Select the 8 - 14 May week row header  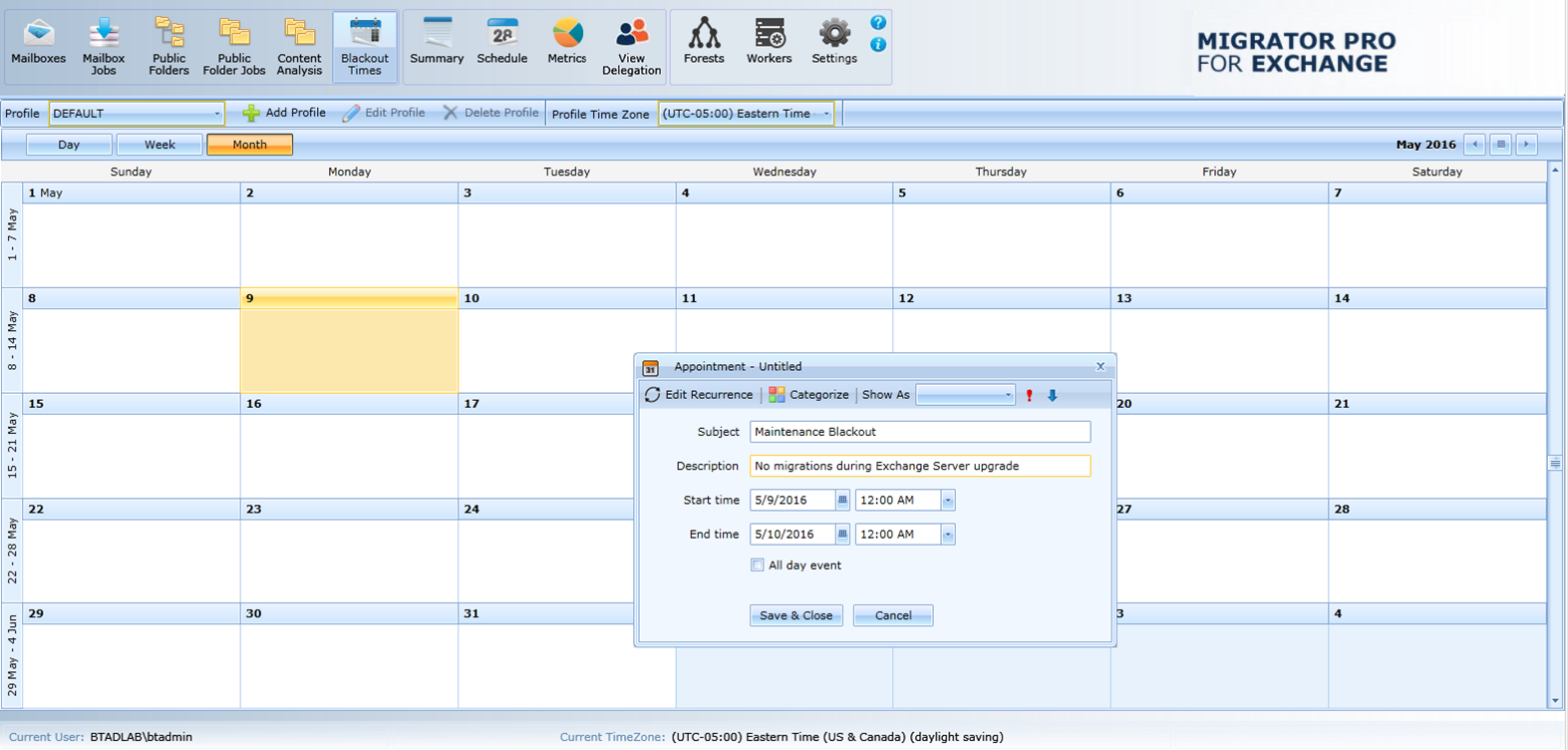[12, 340]
